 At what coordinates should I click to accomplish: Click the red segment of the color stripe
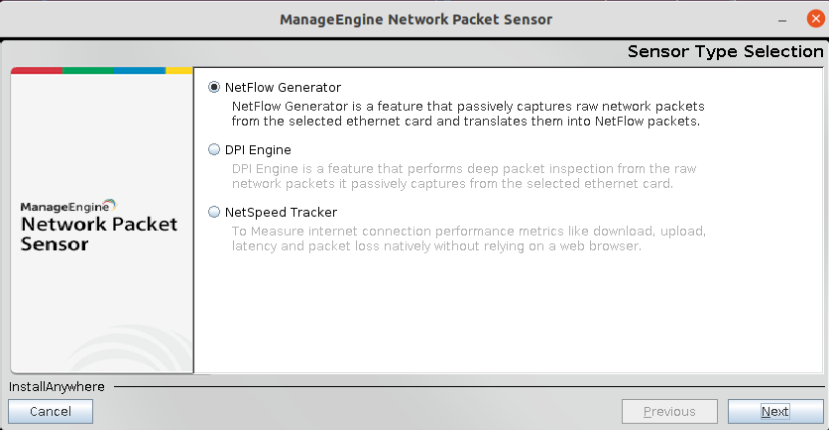point(36,71)
